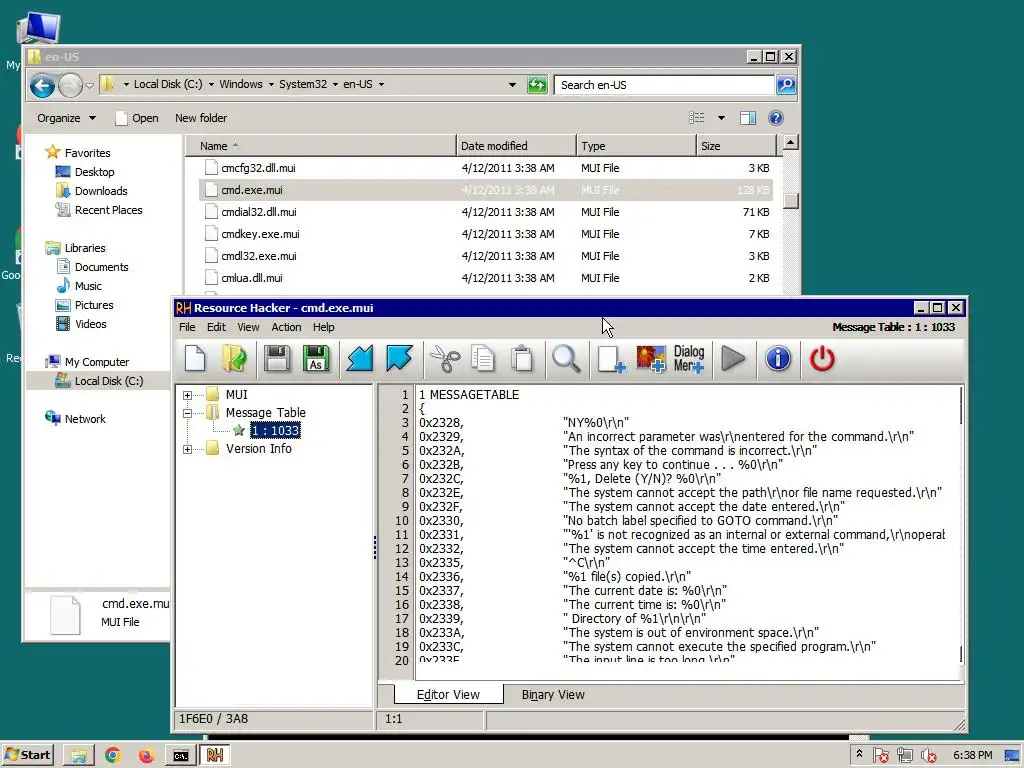Click inside the Search en-US field
The width and height of the screenshot is (1024, 768).
point(664,85)
